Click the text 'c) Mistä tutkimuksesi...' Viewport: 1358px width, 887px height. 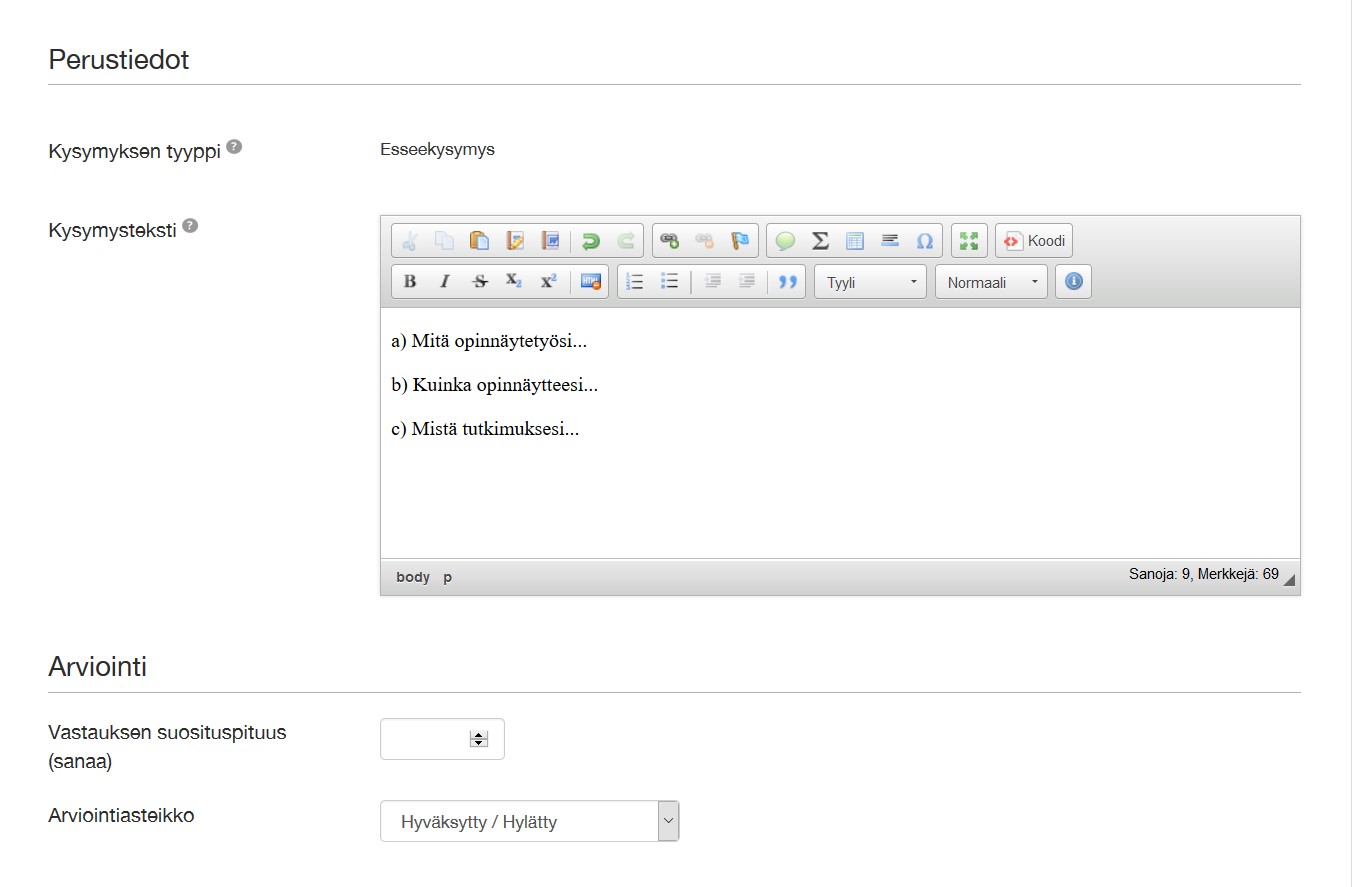pos(485,429)
